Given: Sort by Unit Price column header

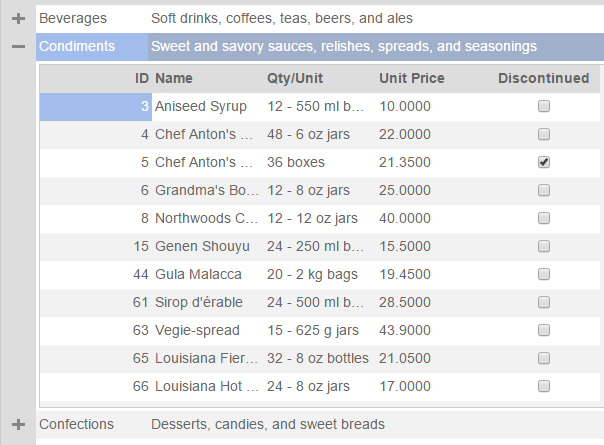Looking at the screenshot, I should coord(412,78).
